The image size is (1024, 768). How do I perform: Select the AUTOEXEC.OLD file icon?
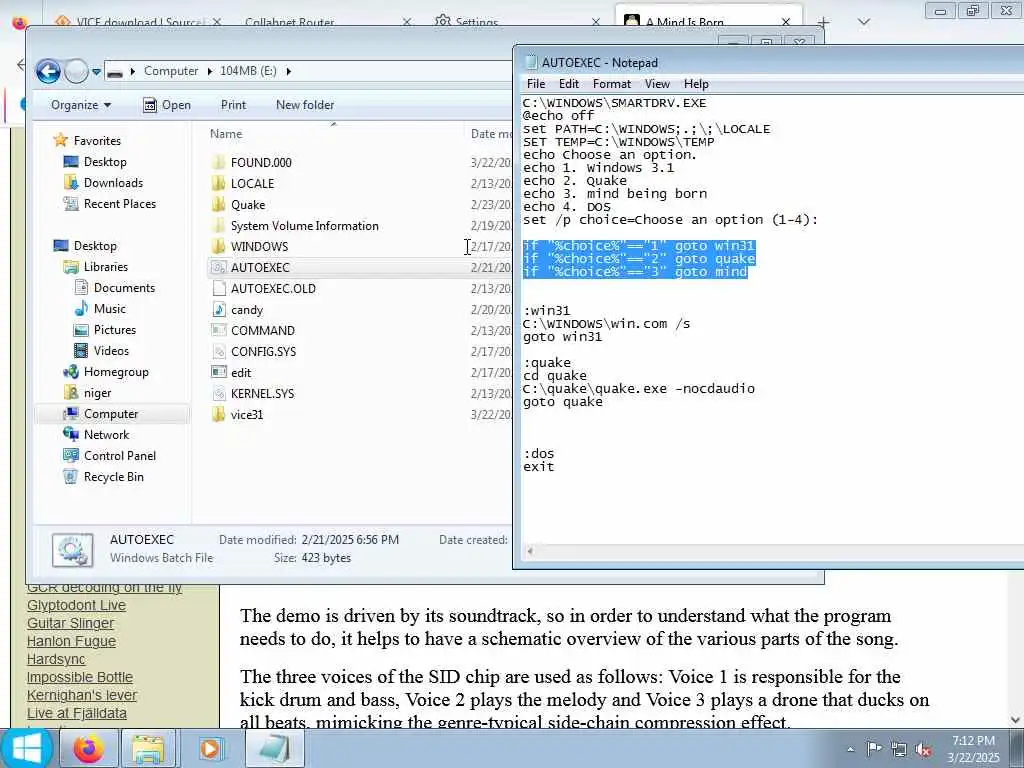(x=219, y=289)
